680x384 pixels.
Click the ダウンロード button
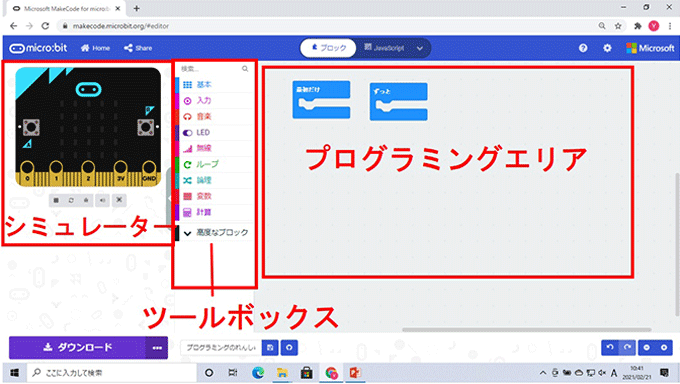(77, 347)
